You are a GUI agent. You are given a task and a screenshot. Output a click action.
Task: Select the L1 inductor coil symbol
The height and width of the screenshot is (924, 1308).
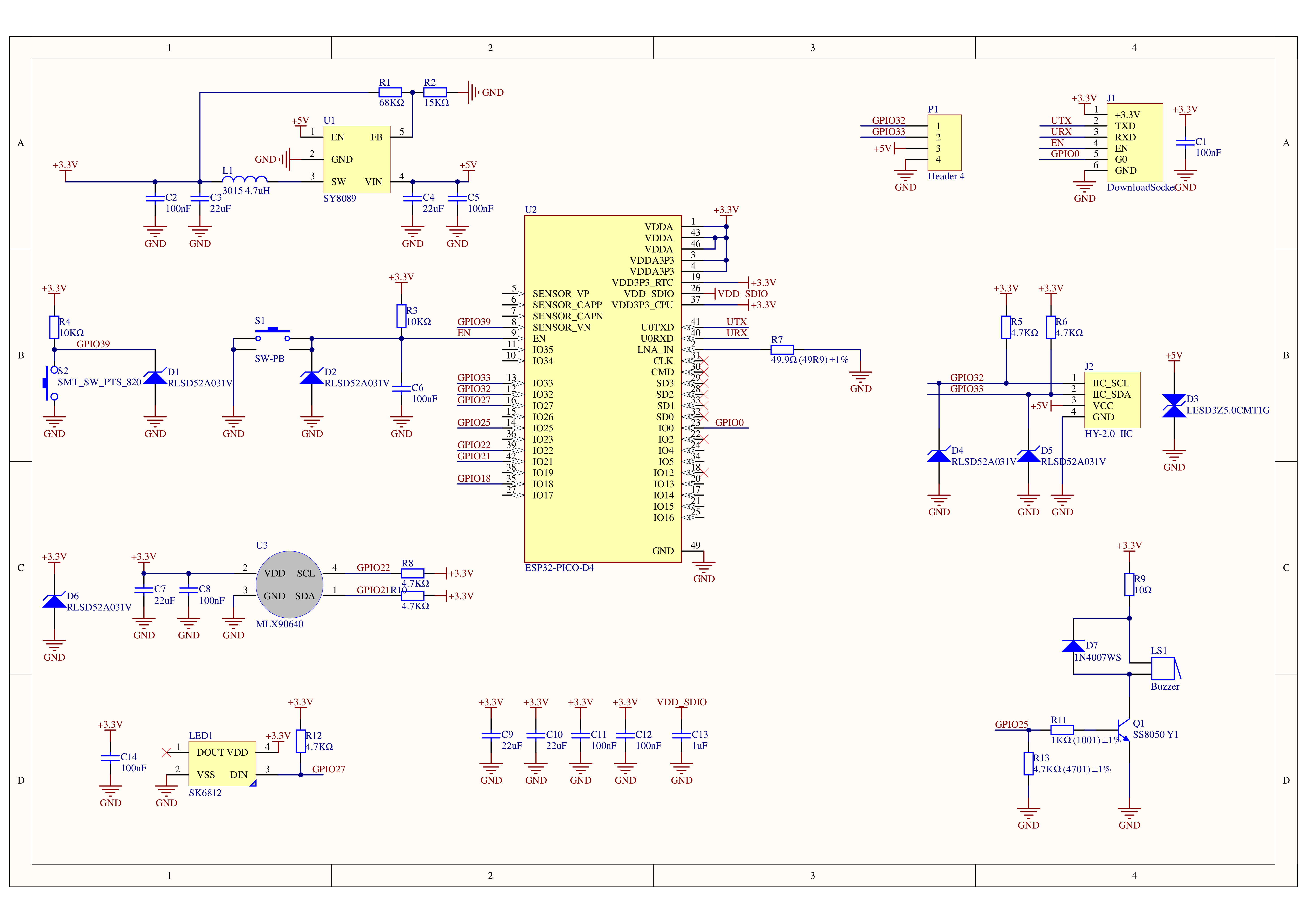pyautogui.click(x=244, y=179)
